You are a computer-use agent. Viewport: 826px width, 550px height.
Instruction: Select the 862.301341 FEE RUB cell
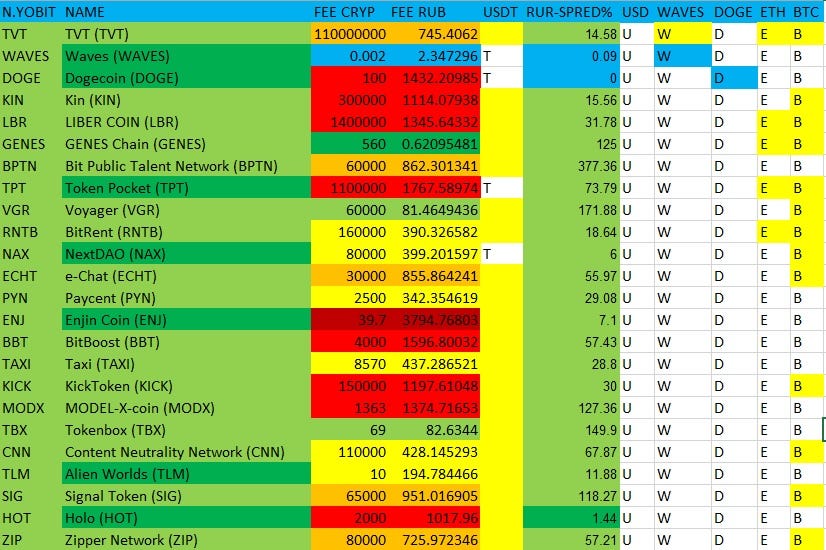pyautogui.click(x=434, y=166)
